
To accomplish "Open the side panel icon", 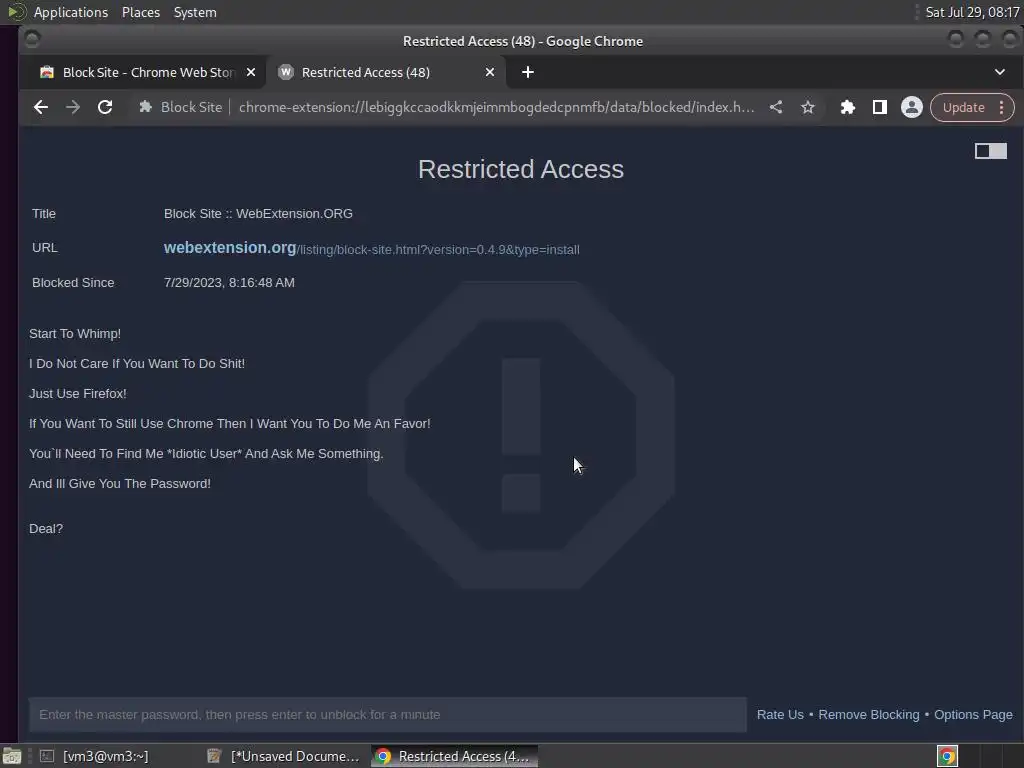I will (x=880, y=107).
